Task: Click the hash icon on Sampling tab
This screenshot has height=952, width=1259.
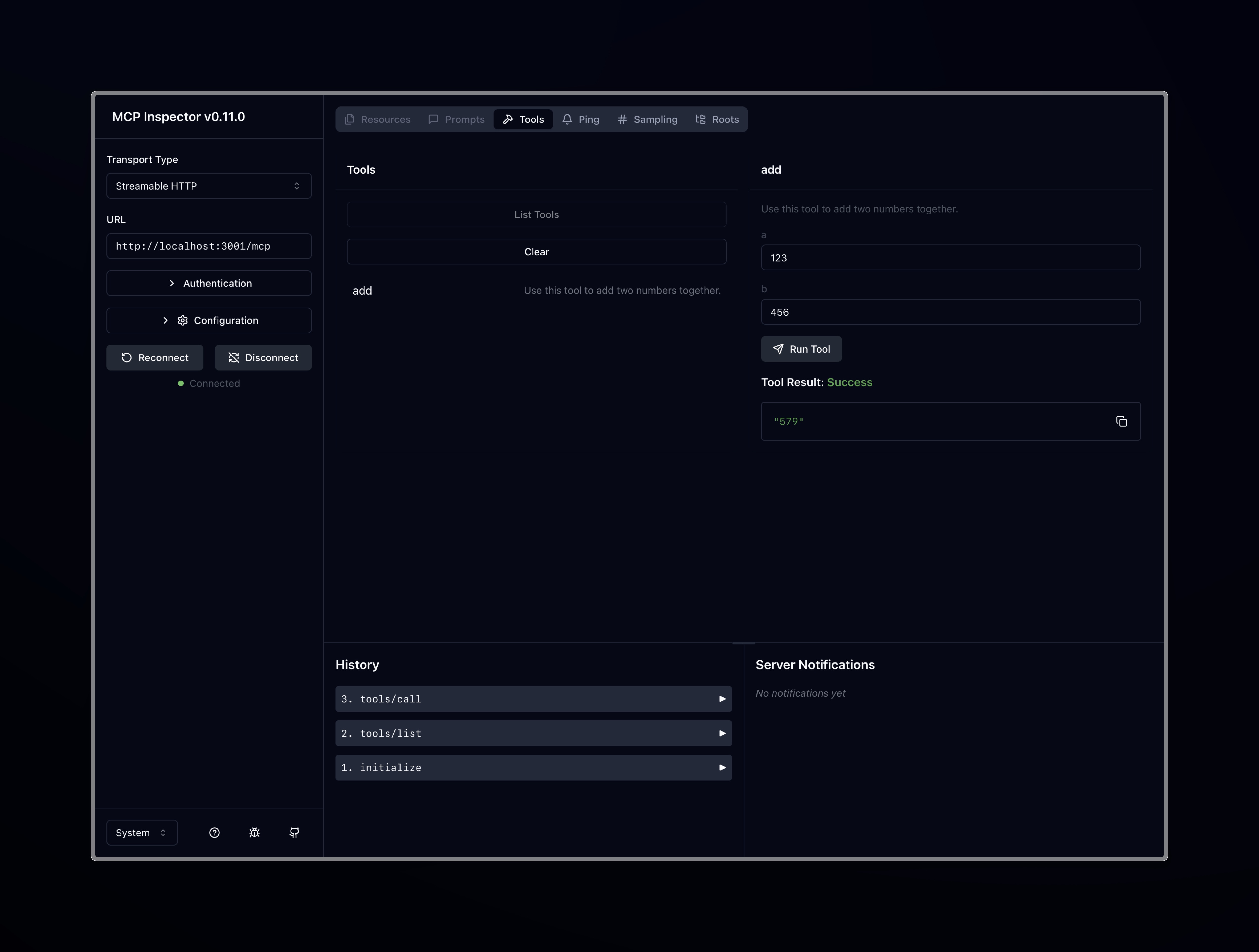Action: point(622,119)
